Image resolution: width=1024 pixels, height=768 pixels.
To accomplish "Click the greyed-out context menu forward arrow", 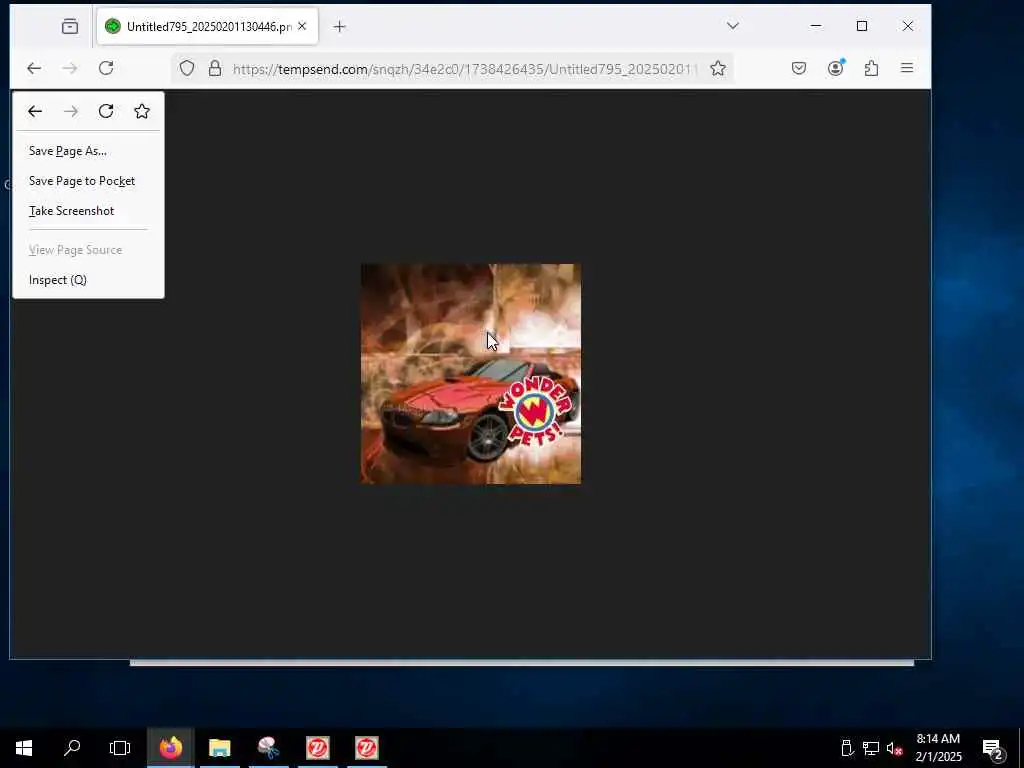I will click(x=71, y=111).
